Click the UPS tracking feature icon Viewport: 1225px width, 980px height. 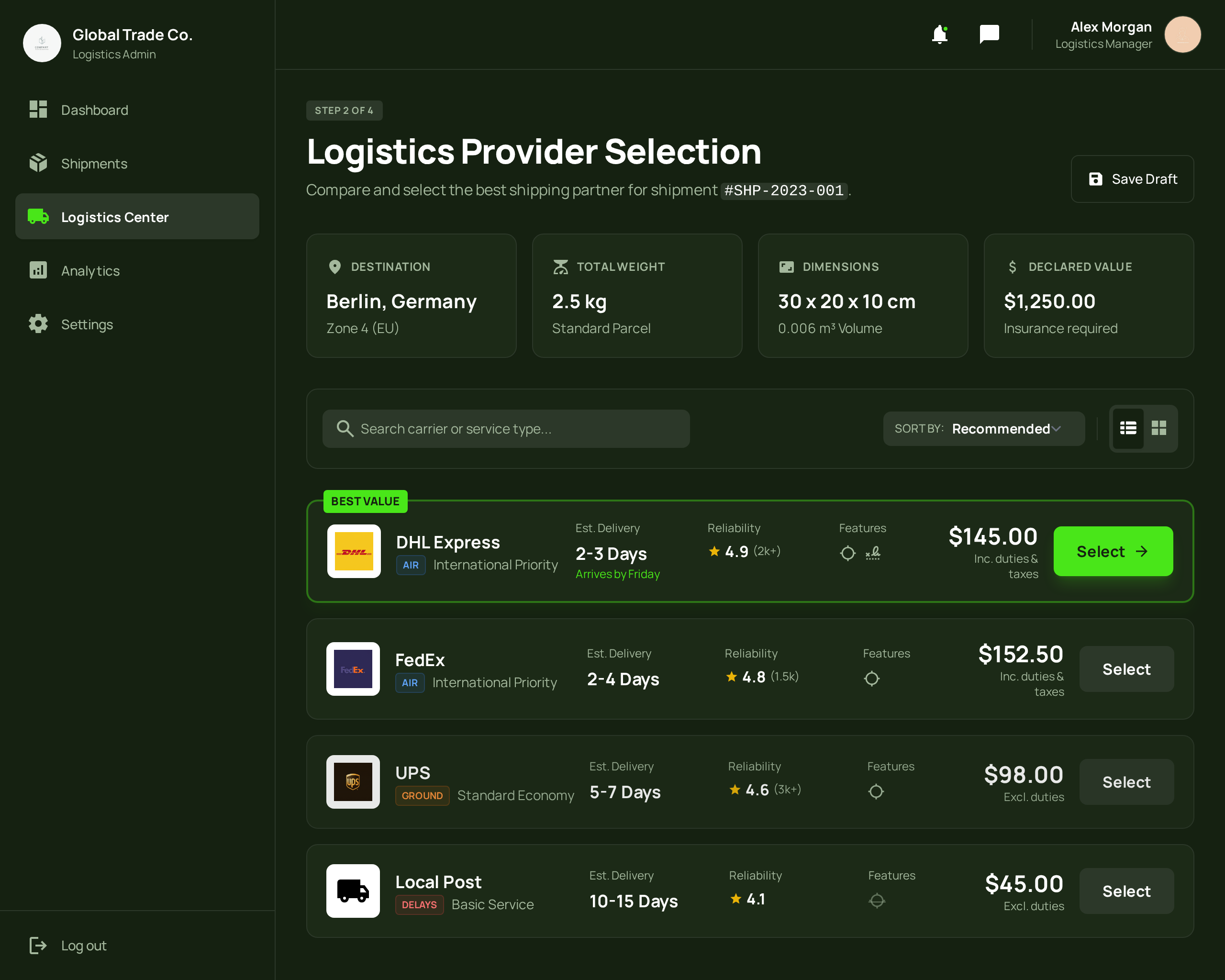click(x=876, y=791)
